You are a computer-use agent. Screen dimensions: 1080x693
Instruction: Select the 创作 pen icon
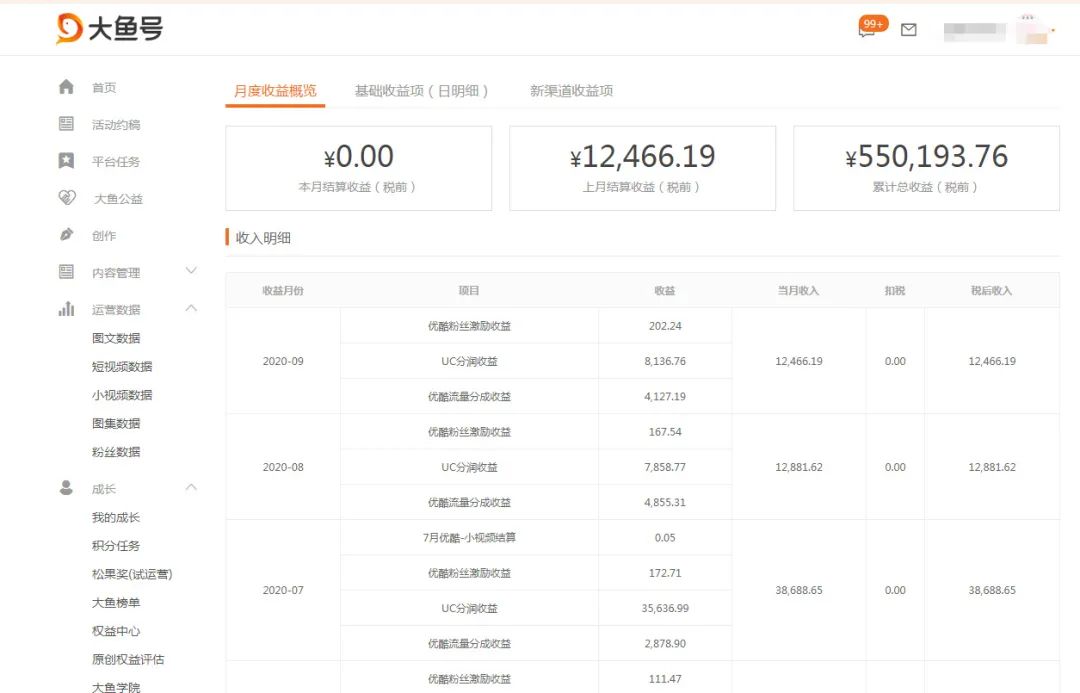[65, 235]
